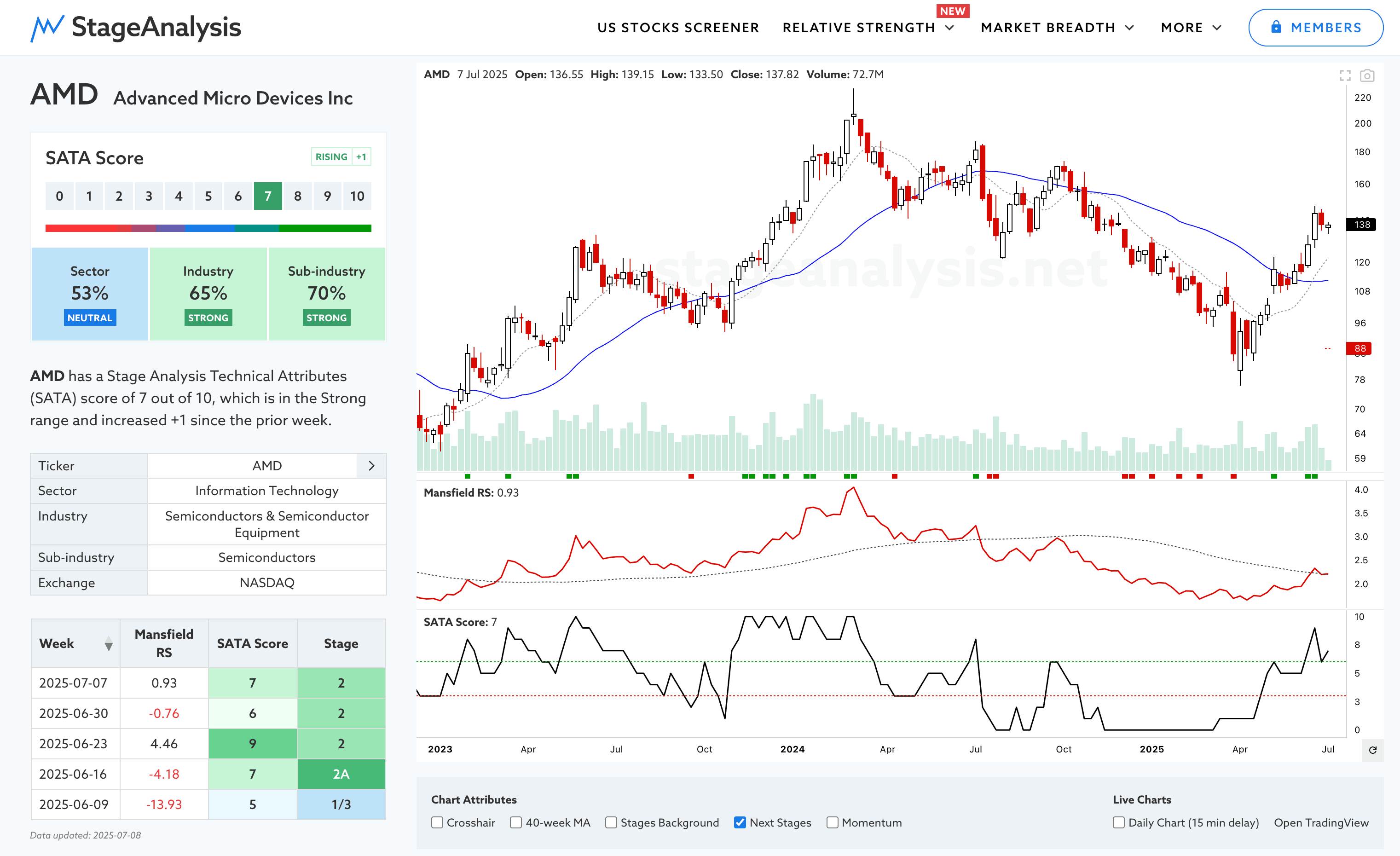The height and width of the screenshot is (856, 1400).
Task: Enable Stages Background checkbox
Action: pyautogui.click(x=611, y=822)
